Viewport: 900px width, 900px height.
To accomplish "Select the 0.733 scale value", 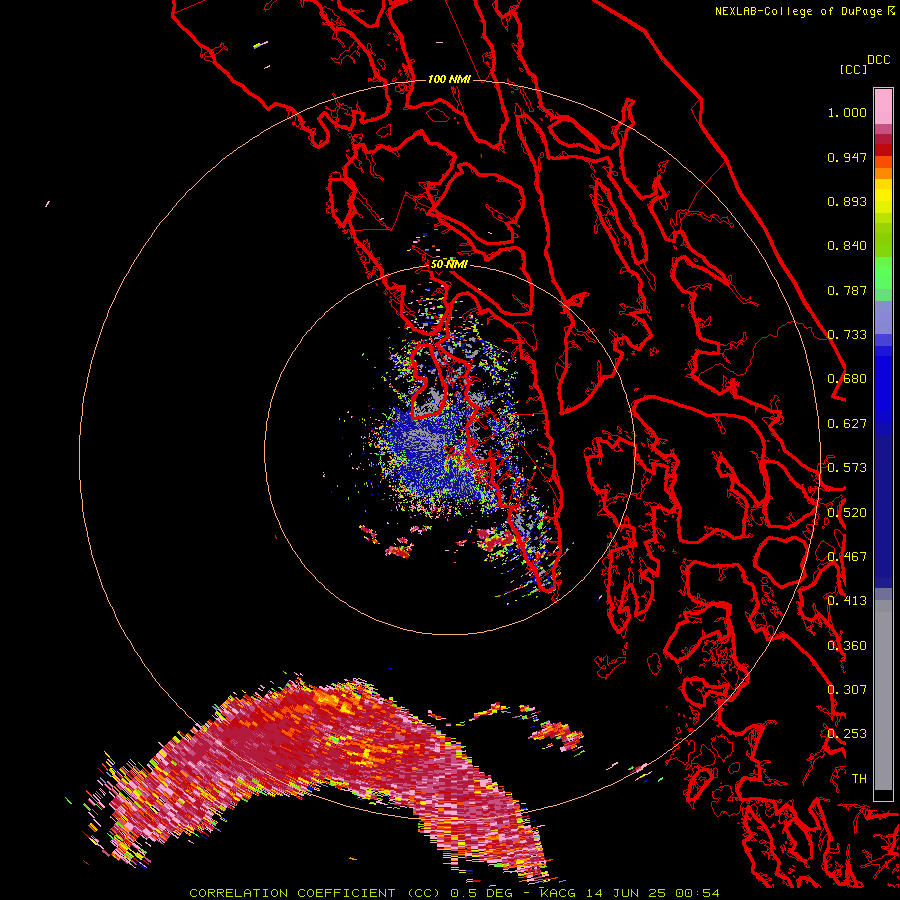I will 847,335.
